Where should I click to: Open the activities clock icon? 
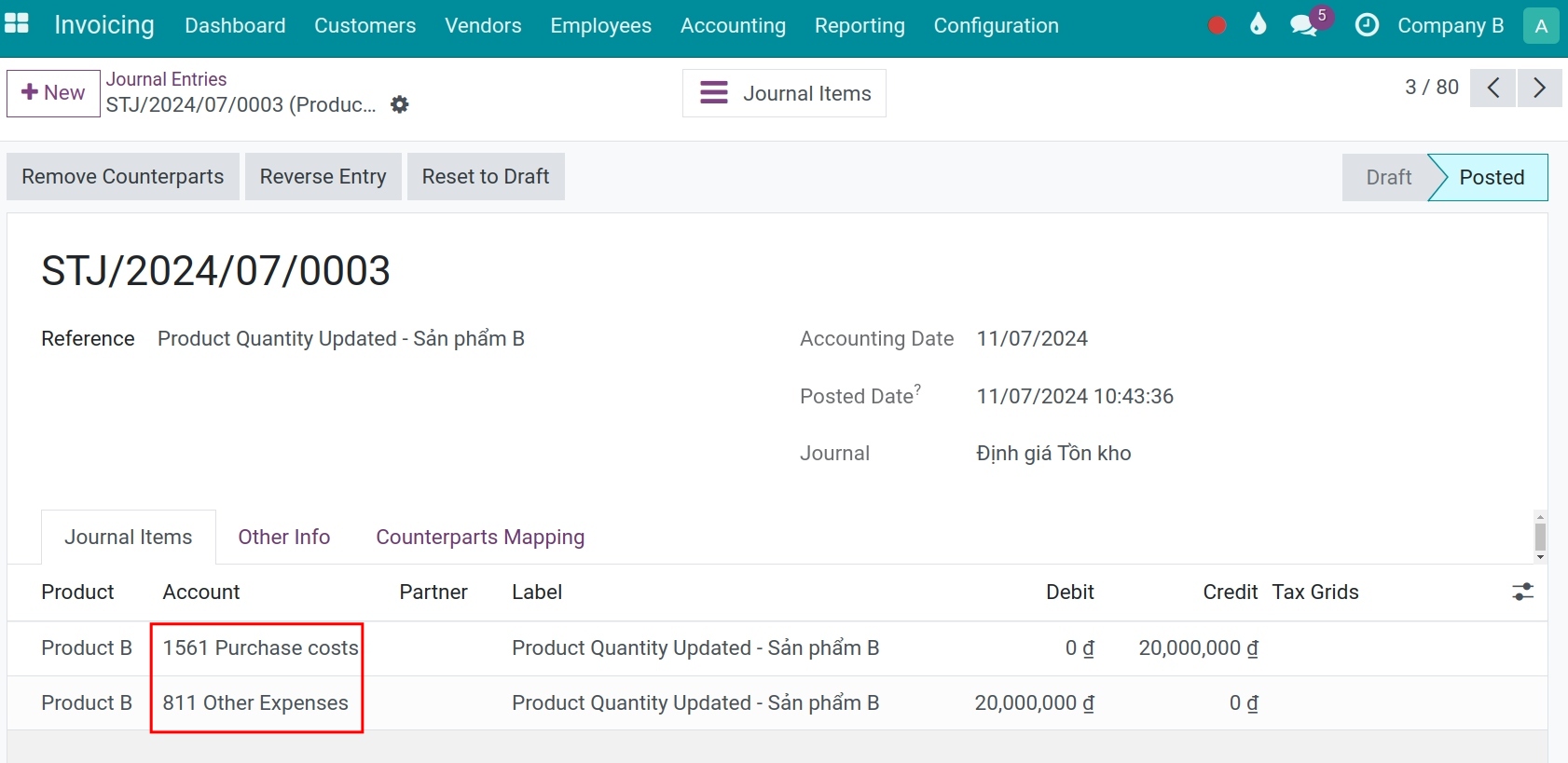point(1367,25)
